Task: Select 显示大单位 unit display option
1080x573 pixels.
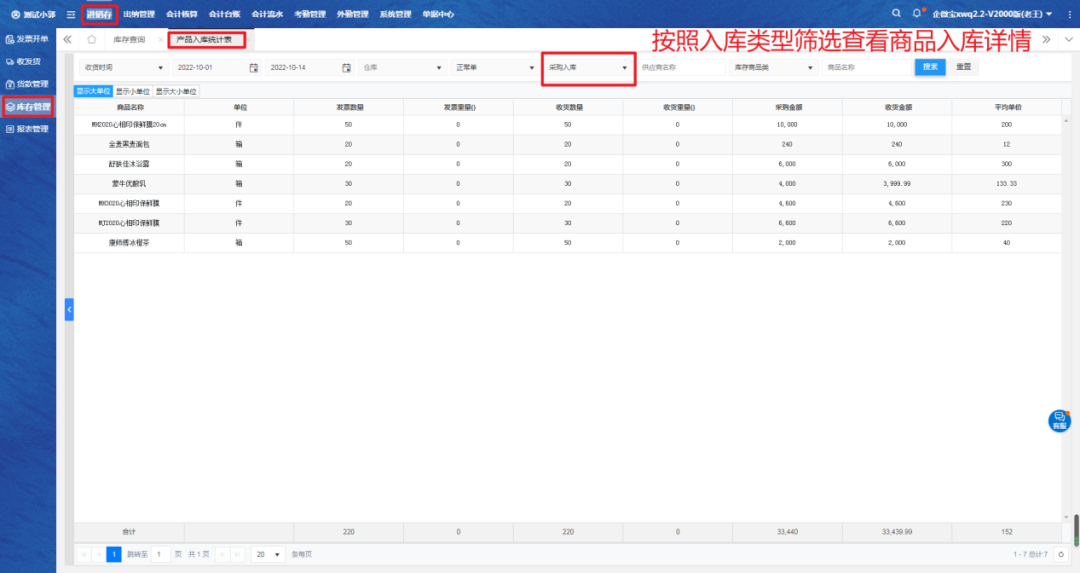Action: (x=93, y=91)
